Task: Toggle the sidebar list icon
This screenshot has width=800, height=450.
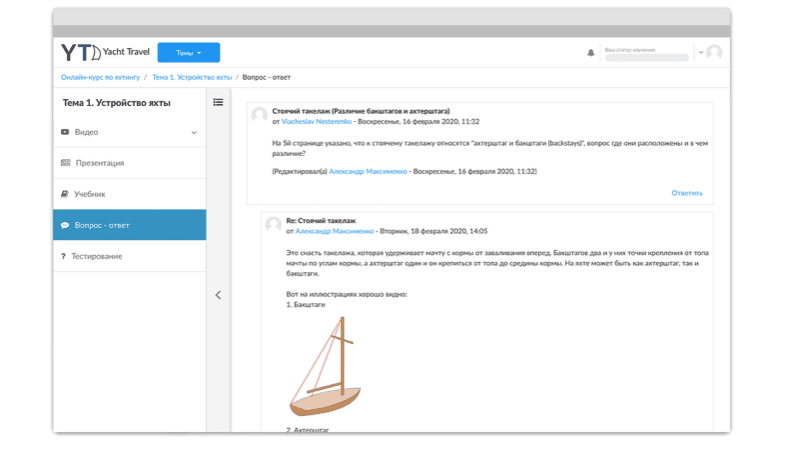Action: point(218,102)
